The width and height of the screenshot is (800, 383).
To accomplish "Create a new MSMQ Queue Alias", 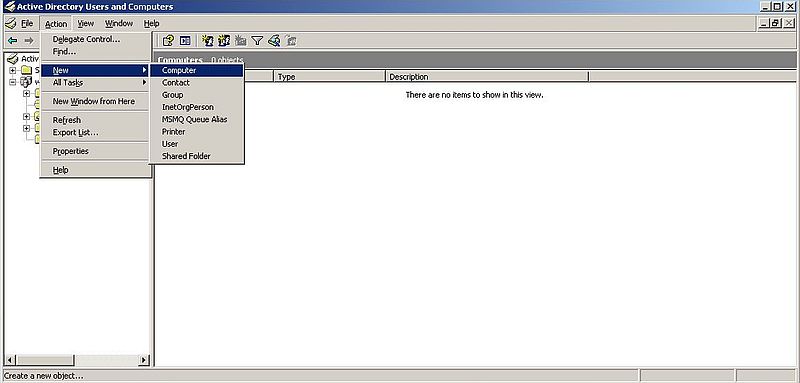I will (196, 119).
